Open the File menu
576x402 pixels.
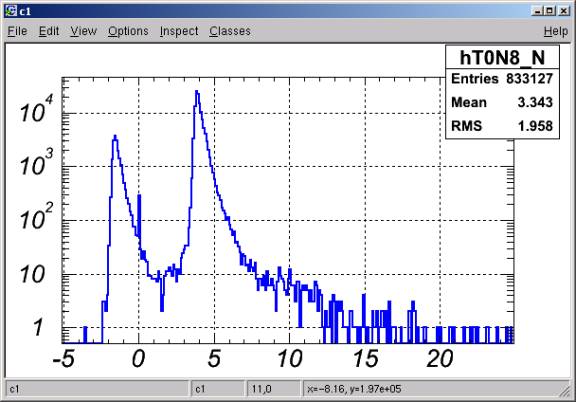[17, 31]
